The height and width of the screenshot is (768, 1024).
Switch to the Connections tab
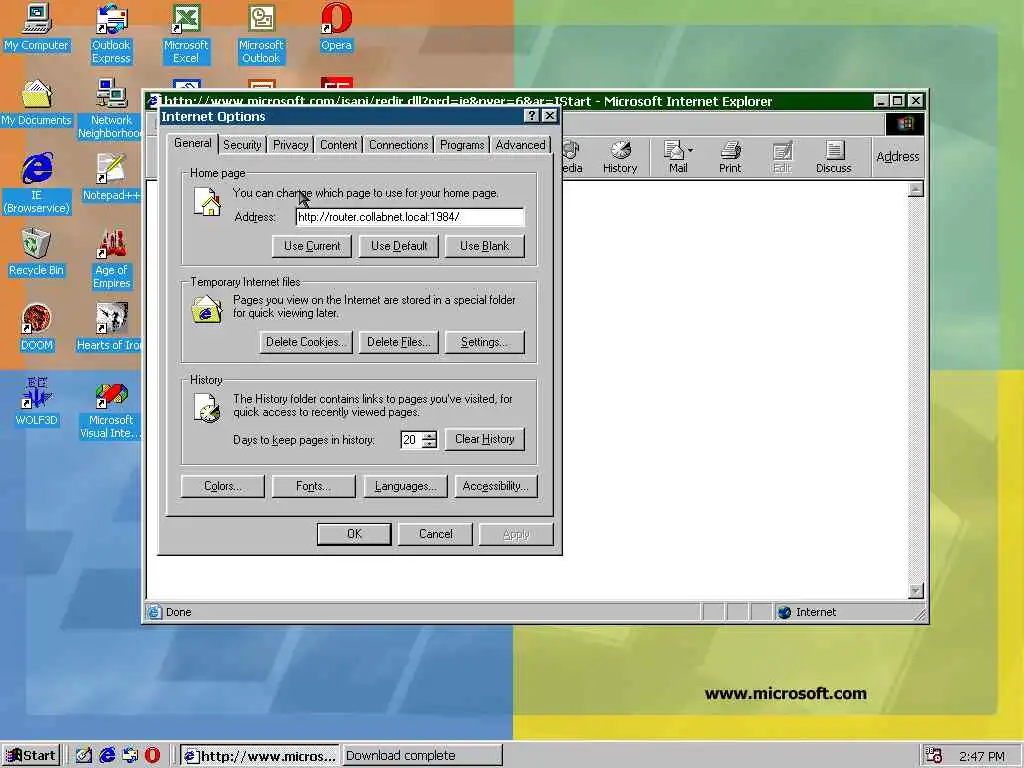click(x=398, y=145)
